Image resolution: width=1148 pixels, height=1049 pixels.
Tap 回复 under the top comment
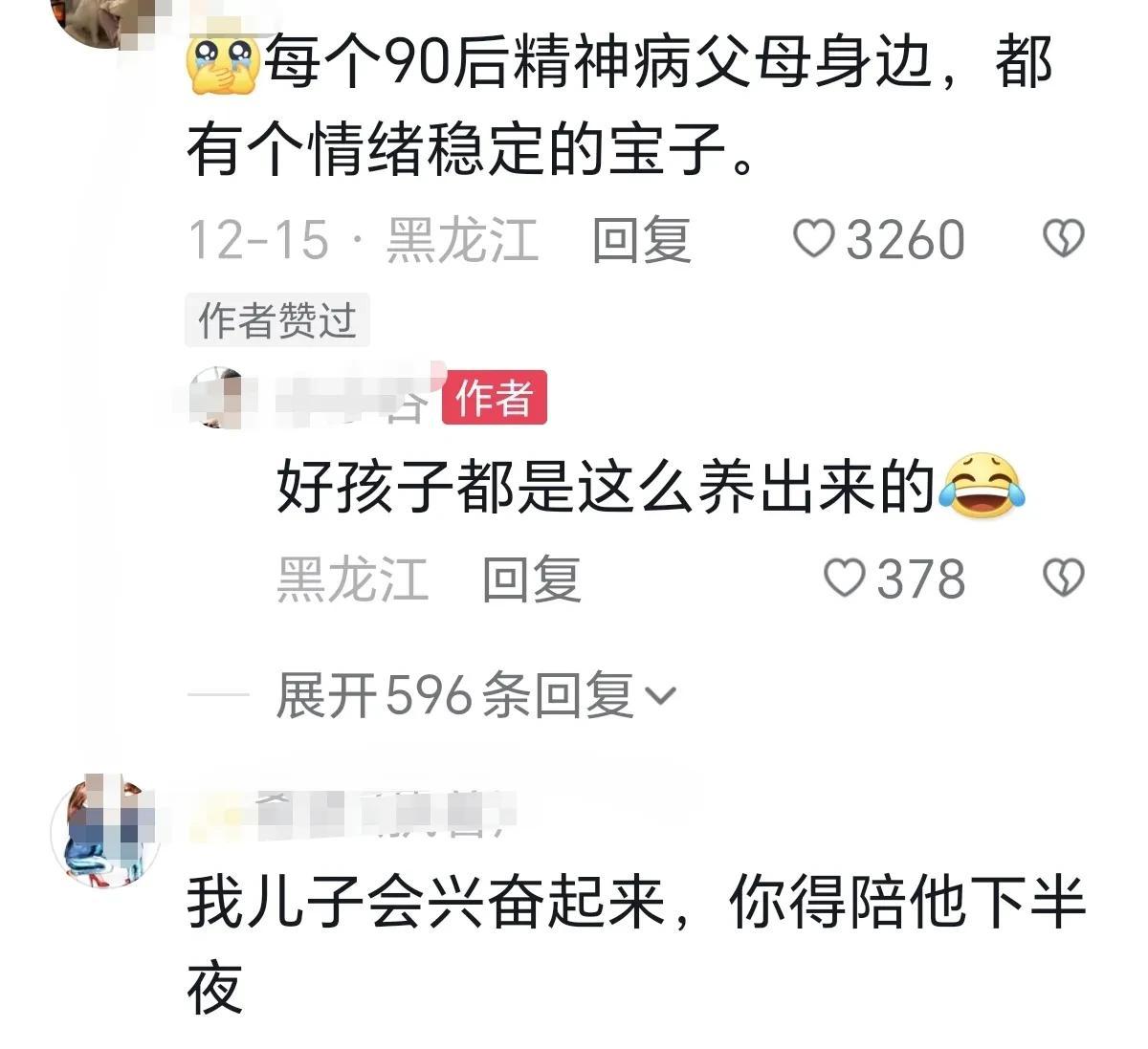(x=641, y=239)
